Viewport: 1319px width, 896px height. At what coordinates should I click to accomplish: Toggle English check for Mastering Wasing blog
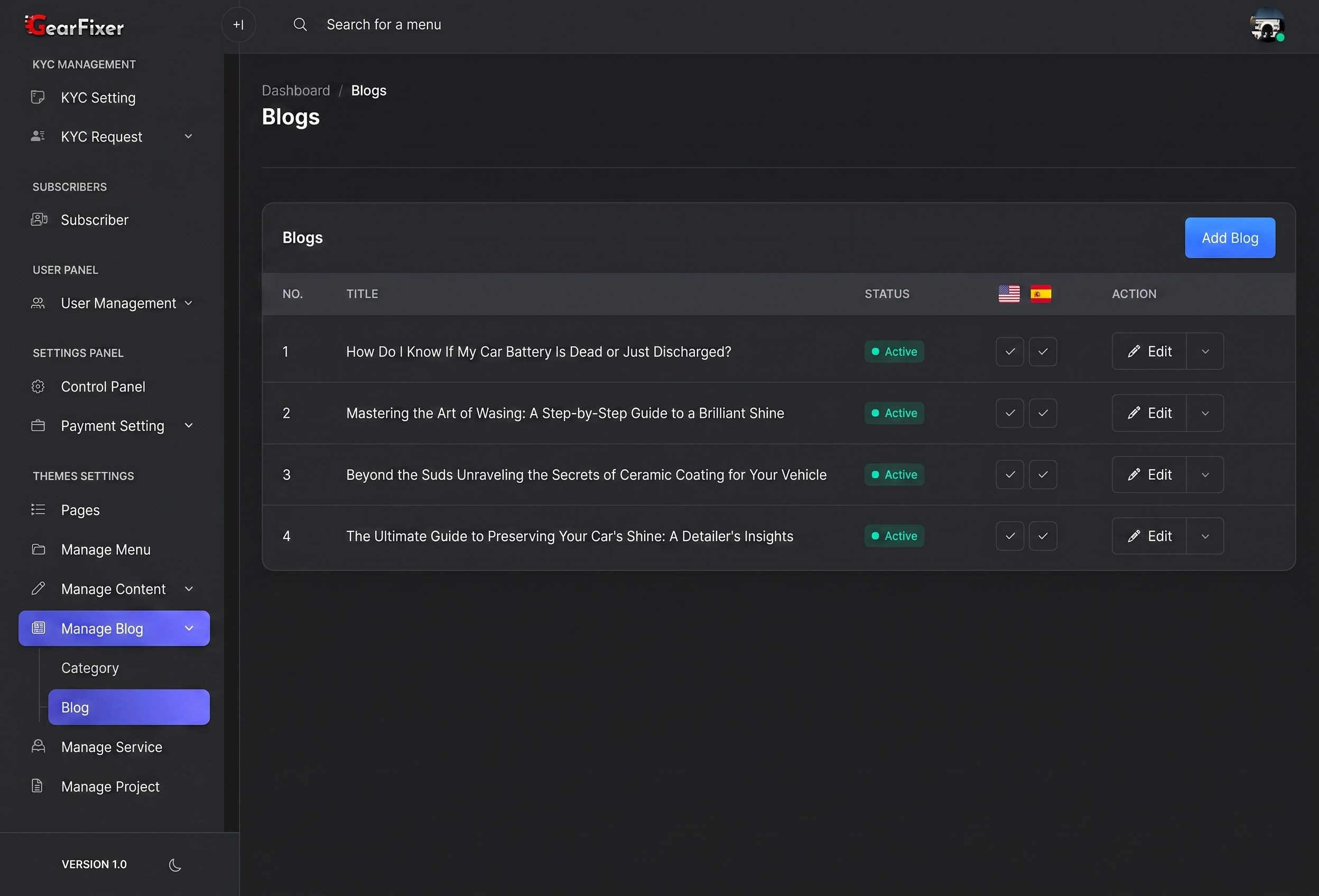tap(1010, 413)
